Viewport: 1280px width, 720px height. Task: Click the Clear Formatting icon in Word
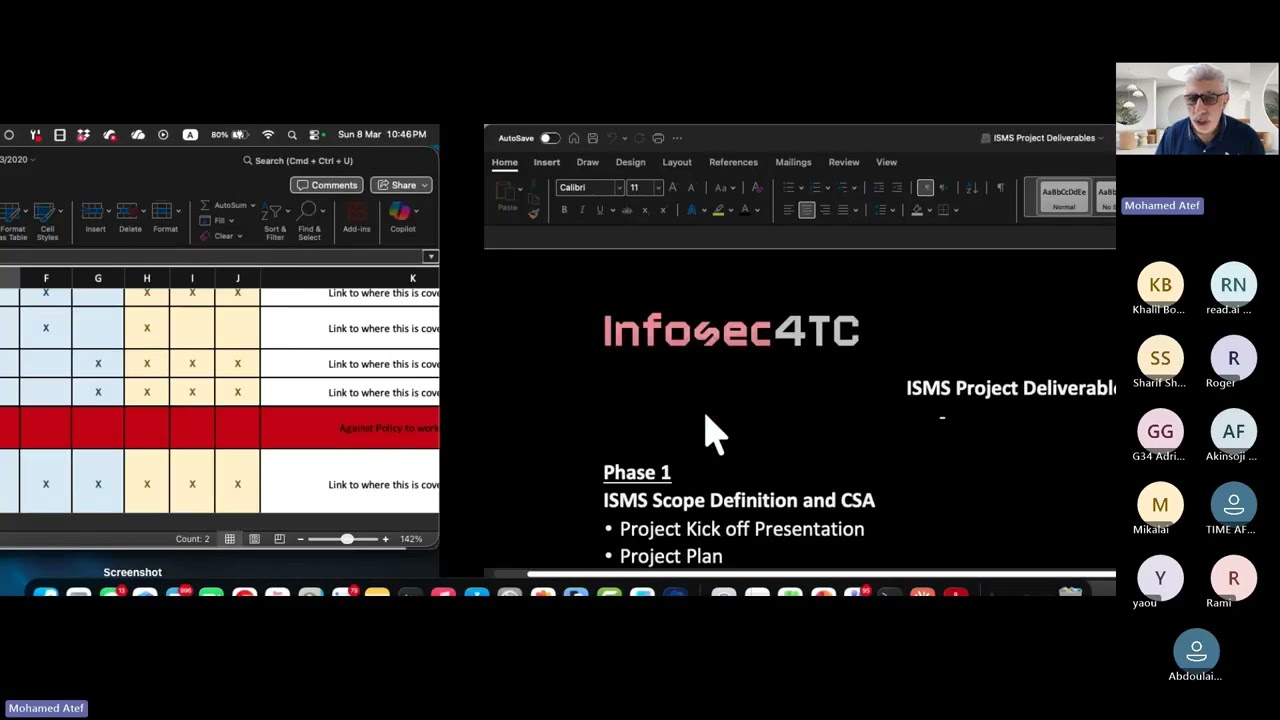click(x=757, y=188)
